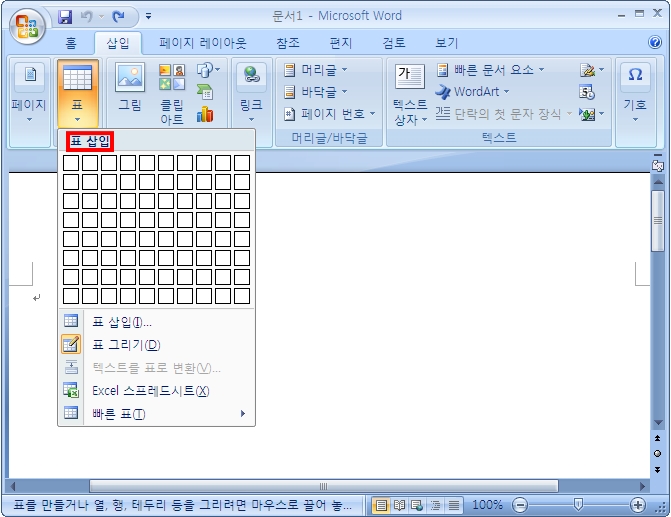Click 표 삽입(I)... menu entry
This screenshot has width=671, height=517.
[122, 322]
